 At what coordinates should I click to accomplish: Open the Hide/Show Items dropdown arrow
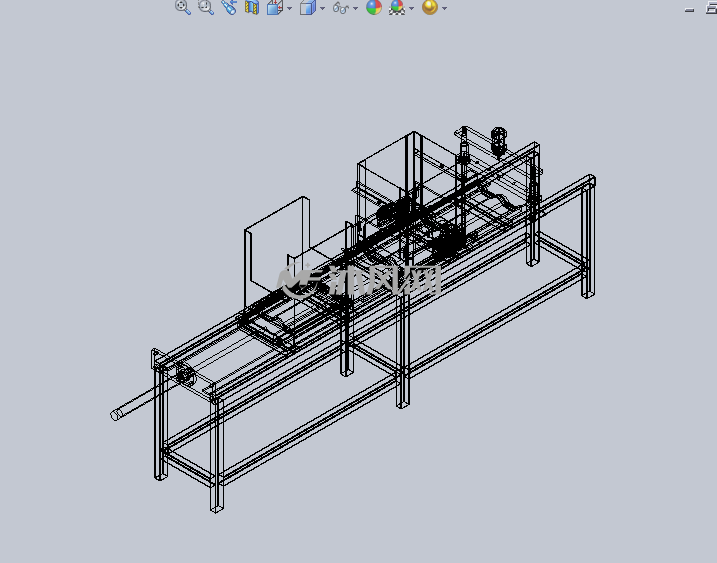click(x=356, y=8)
